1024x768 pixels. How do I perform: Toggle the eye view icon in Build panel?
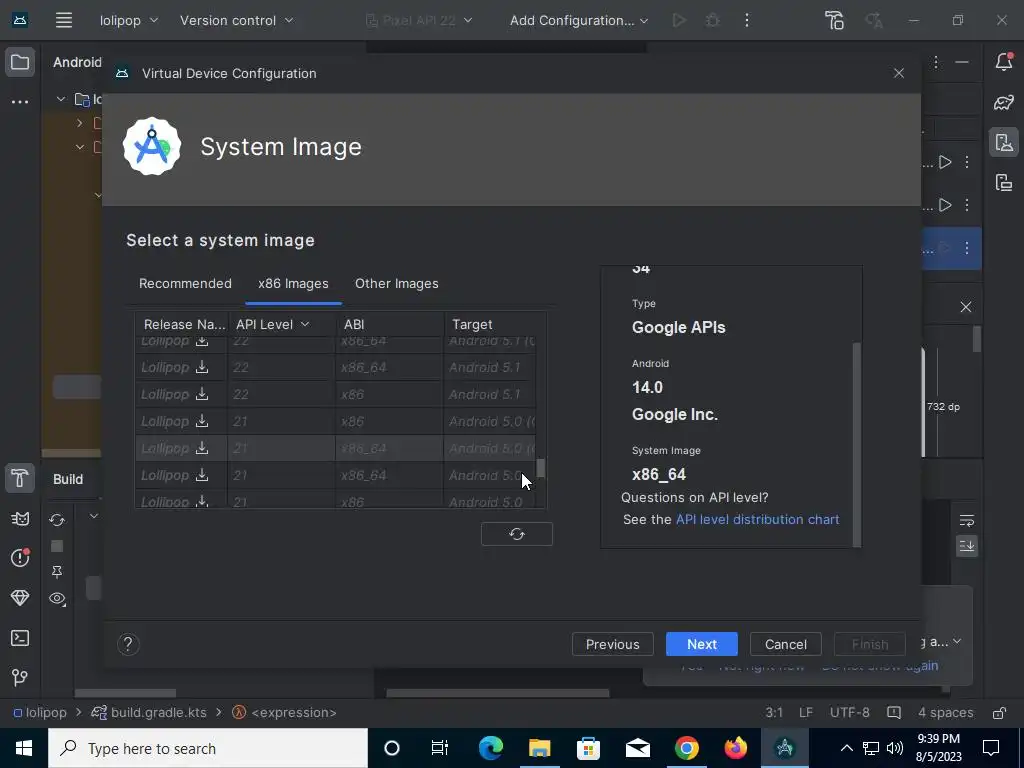pyautogui.click(x=57, y=598)
